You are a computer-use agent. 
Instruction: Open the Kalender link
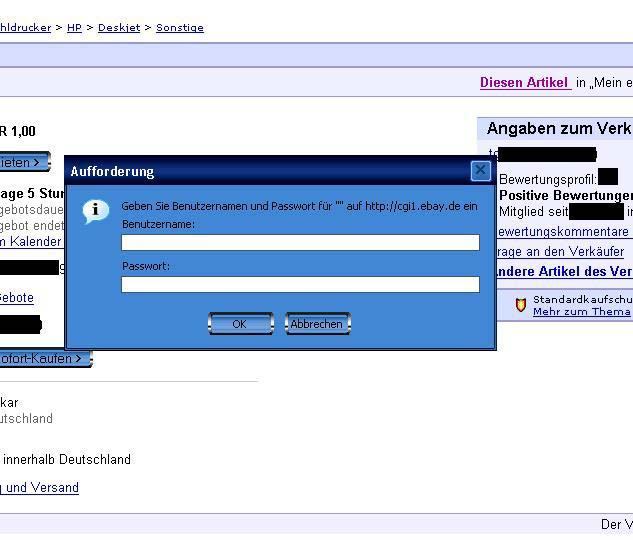coord(31,241)
